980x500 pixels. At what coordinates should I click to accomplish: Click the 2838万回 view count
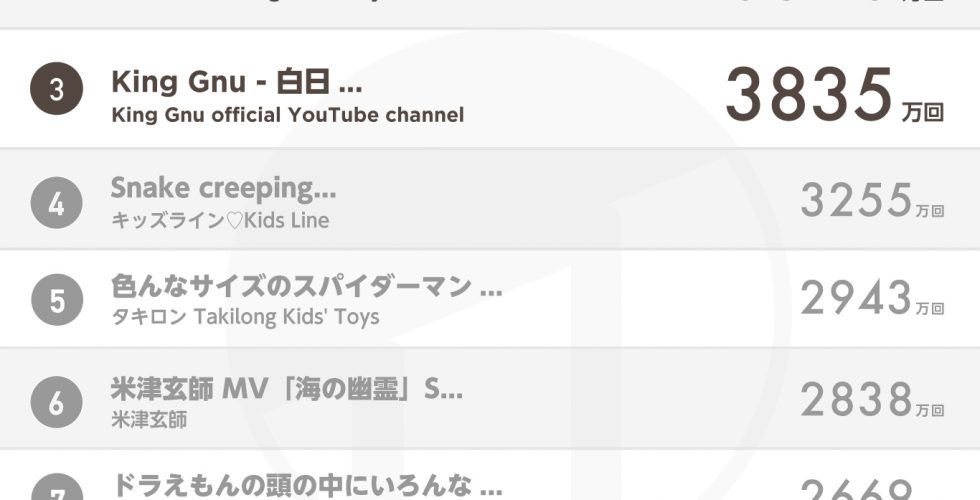pyautogui.click(x=872, y=400)
